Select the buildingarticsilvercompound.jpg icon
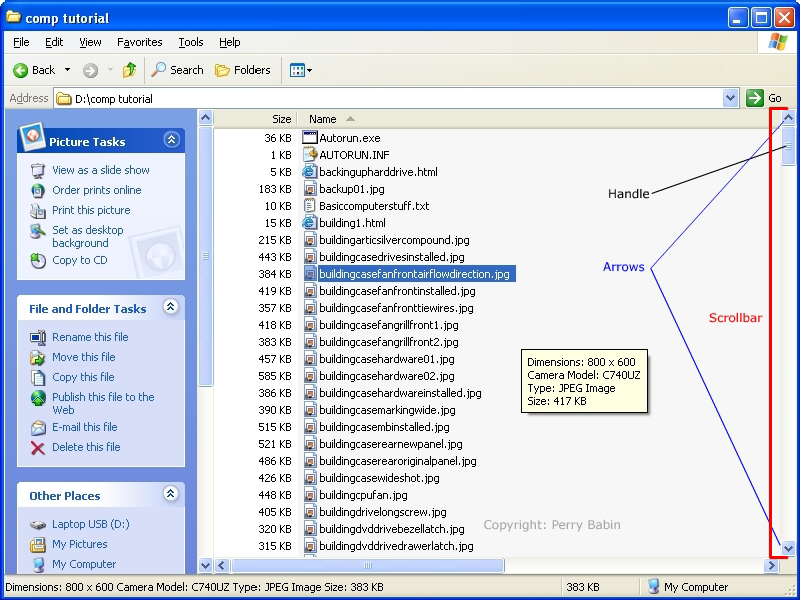This screenshot has height=600, width=800. [310, 240]
